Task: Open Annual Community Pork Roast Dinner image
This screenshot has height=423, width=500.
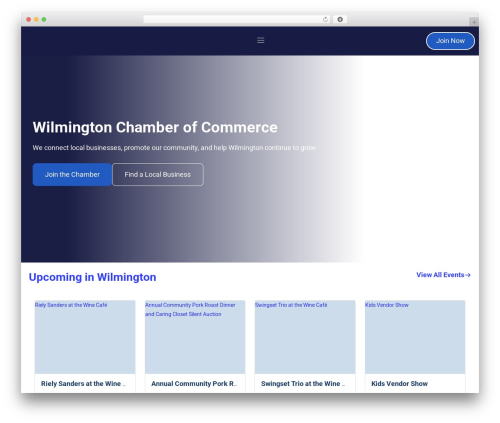Action: (195, 337)
